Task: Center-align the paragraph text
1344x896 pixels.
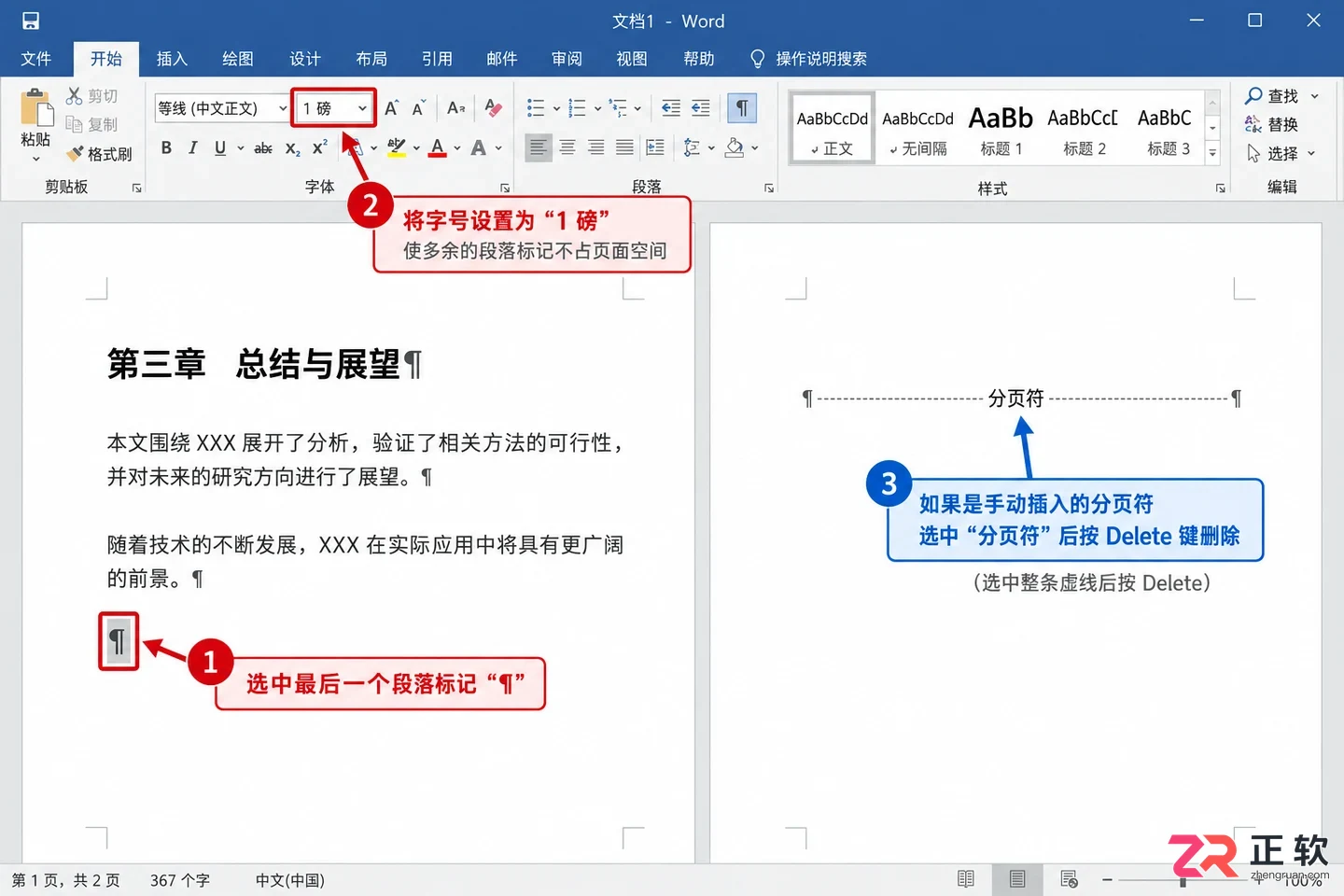Action: [567, 147]
